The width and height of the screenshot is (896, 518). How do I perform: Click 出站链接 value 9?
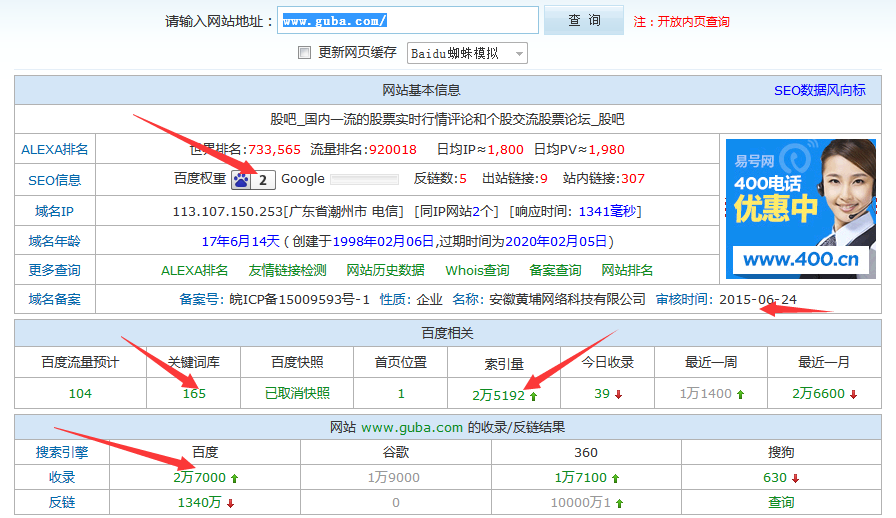tap(544, 179)
